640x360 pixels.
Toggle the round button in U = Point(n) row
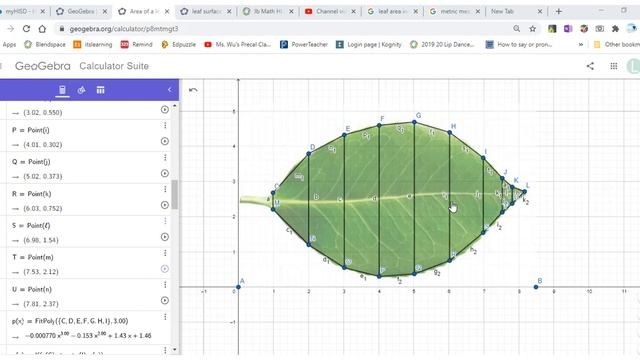tap(164, 300)
